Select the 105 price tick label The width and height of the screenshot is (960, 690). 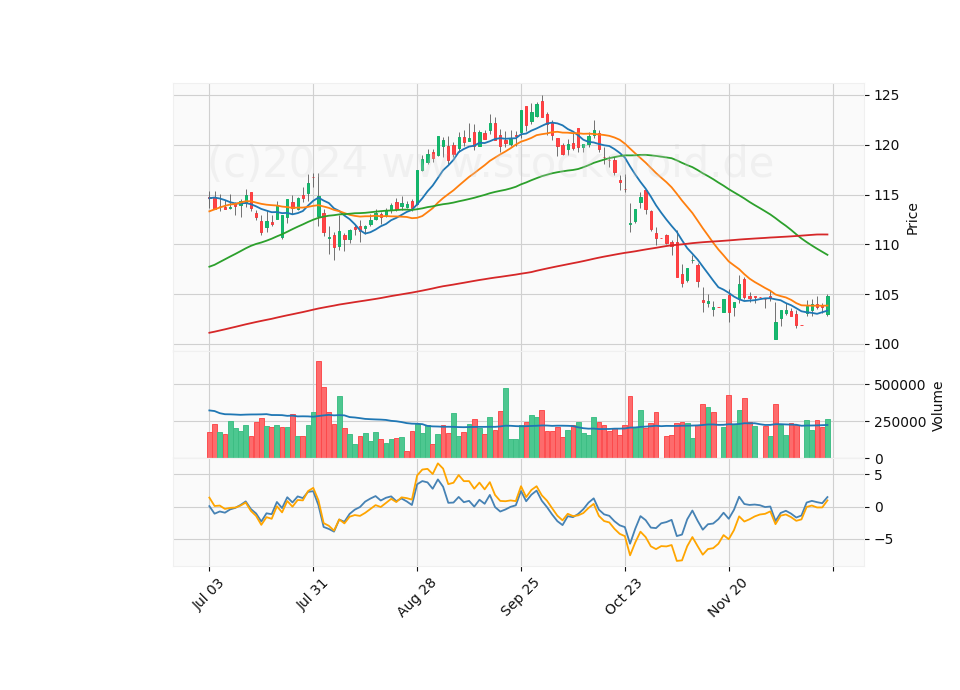887,295
